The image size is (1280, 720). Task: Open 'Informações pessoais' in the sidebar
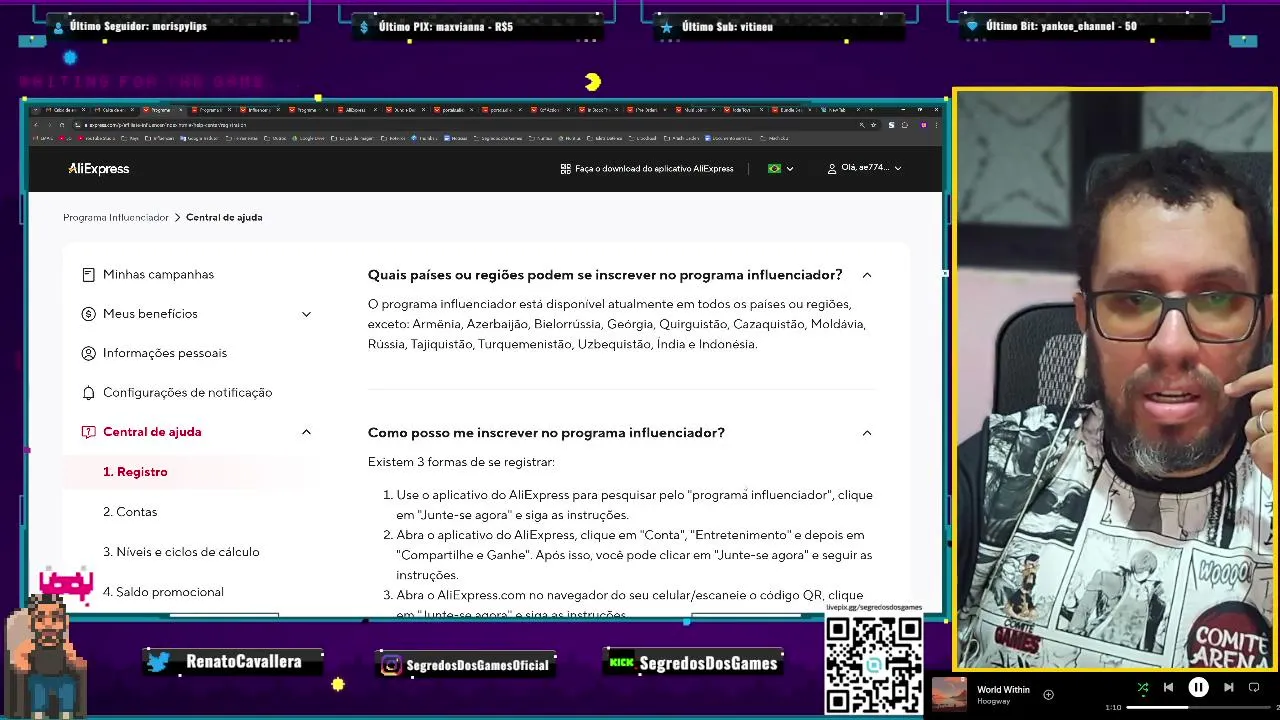pyautogui.click(x=165, y=353)
